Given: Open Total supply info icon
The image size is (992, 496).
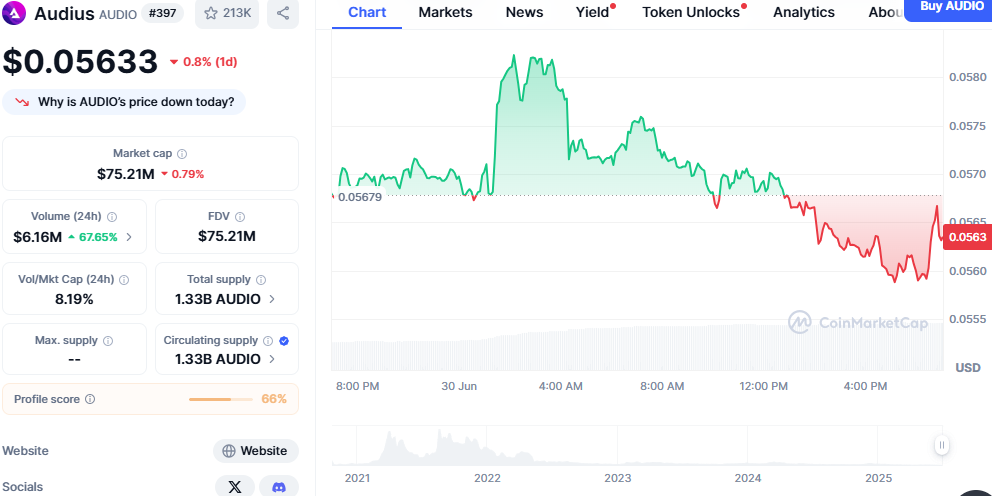Looking at the screenshot, I should click(x=261, y=280).
